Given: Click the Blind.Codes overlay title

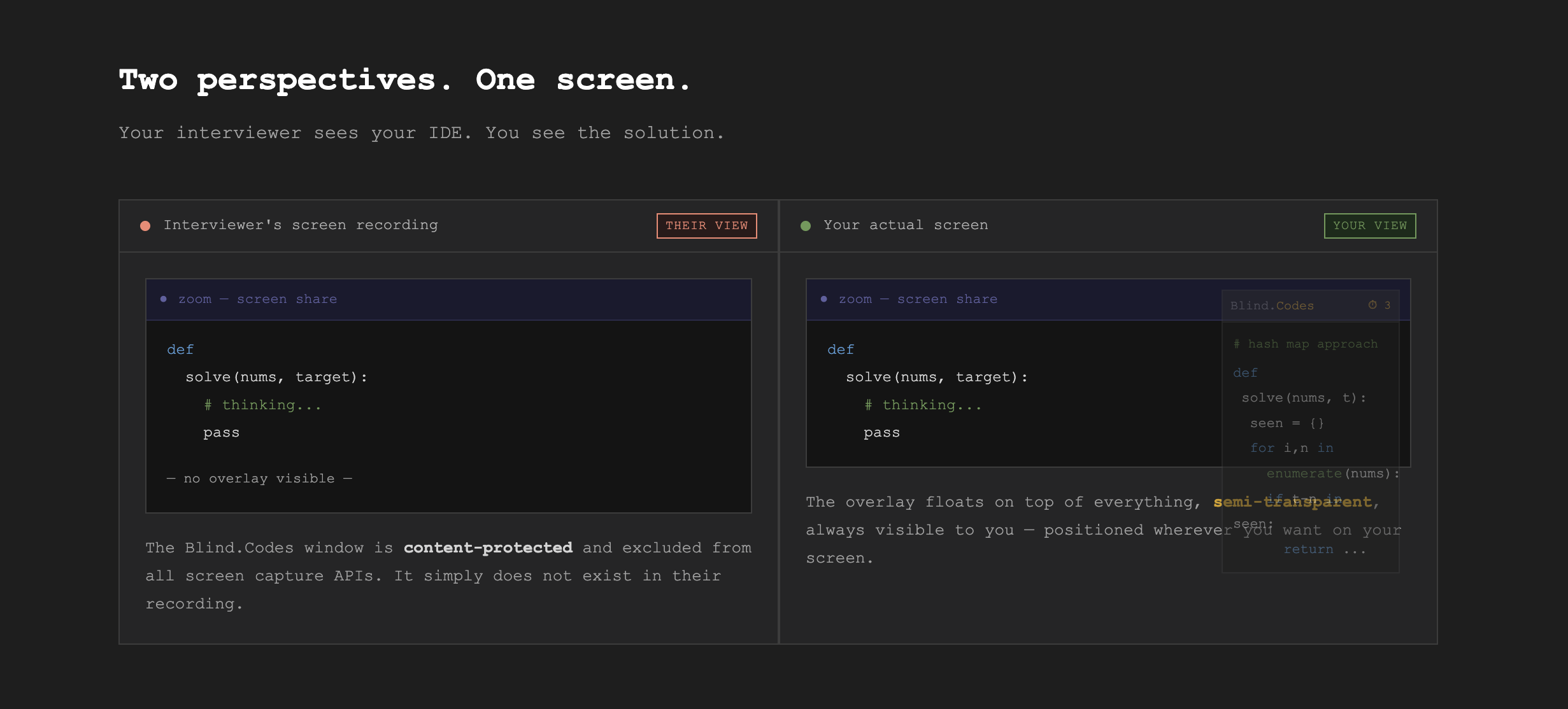Looking at the screenshot, I should [x=1272, y=306].
